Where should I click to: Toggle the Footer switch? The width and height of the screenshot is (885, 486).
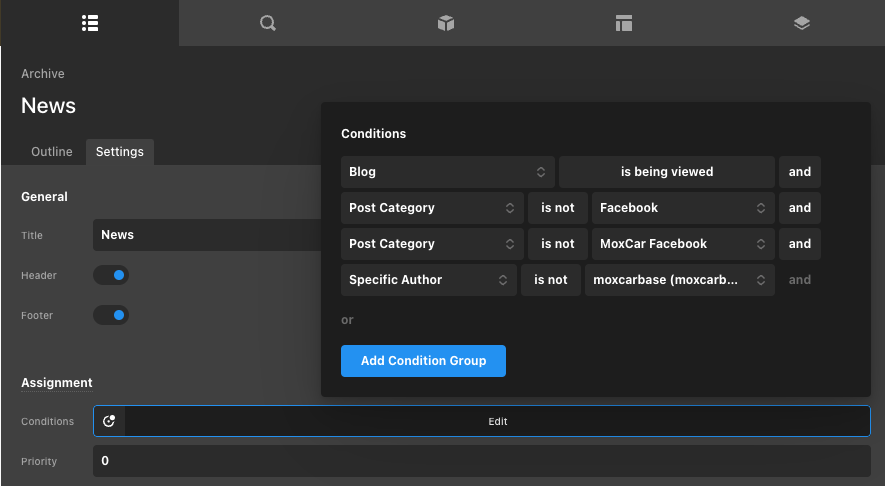point(111,315)
